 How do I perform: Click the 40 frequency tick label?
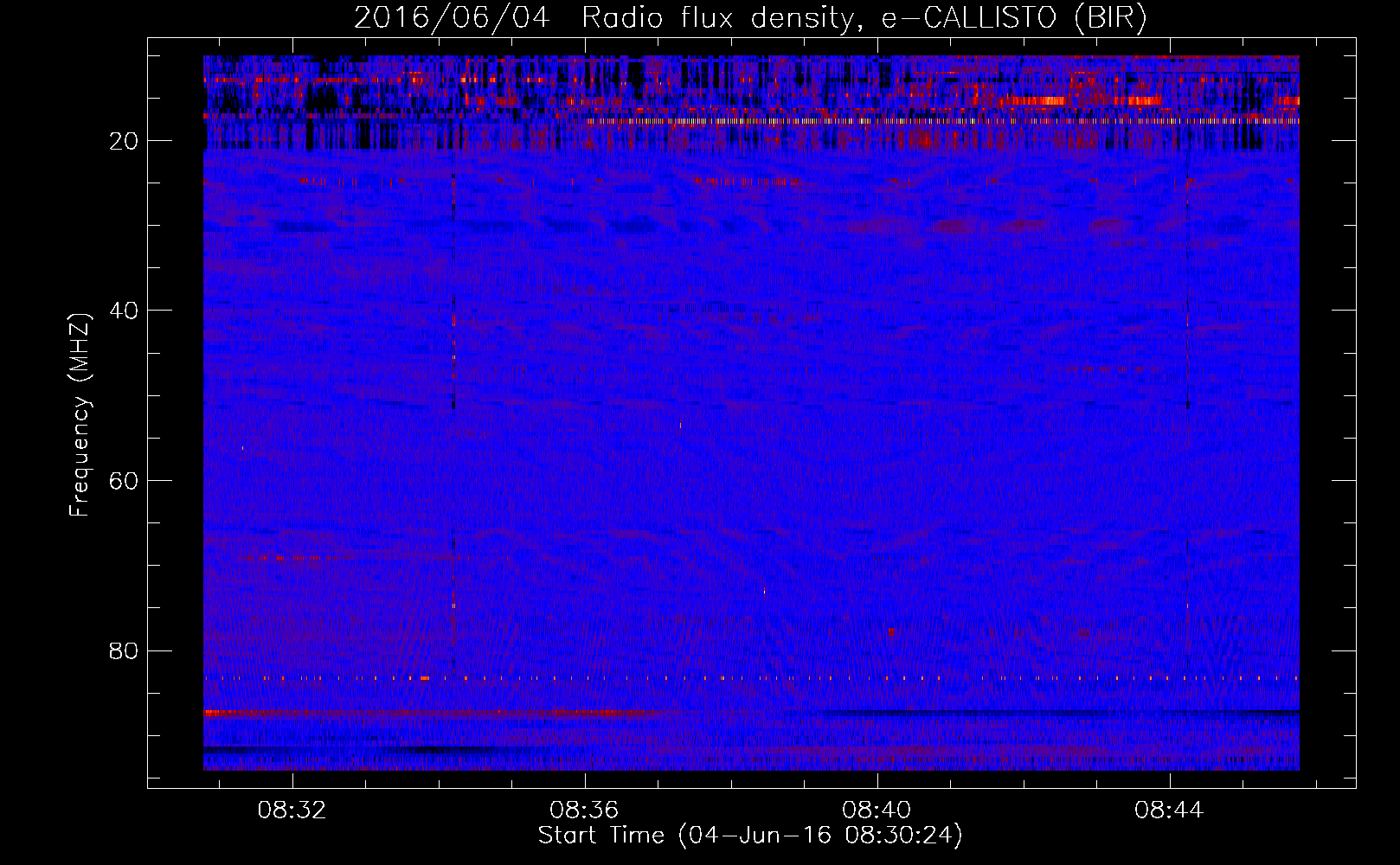pos(124,311)
